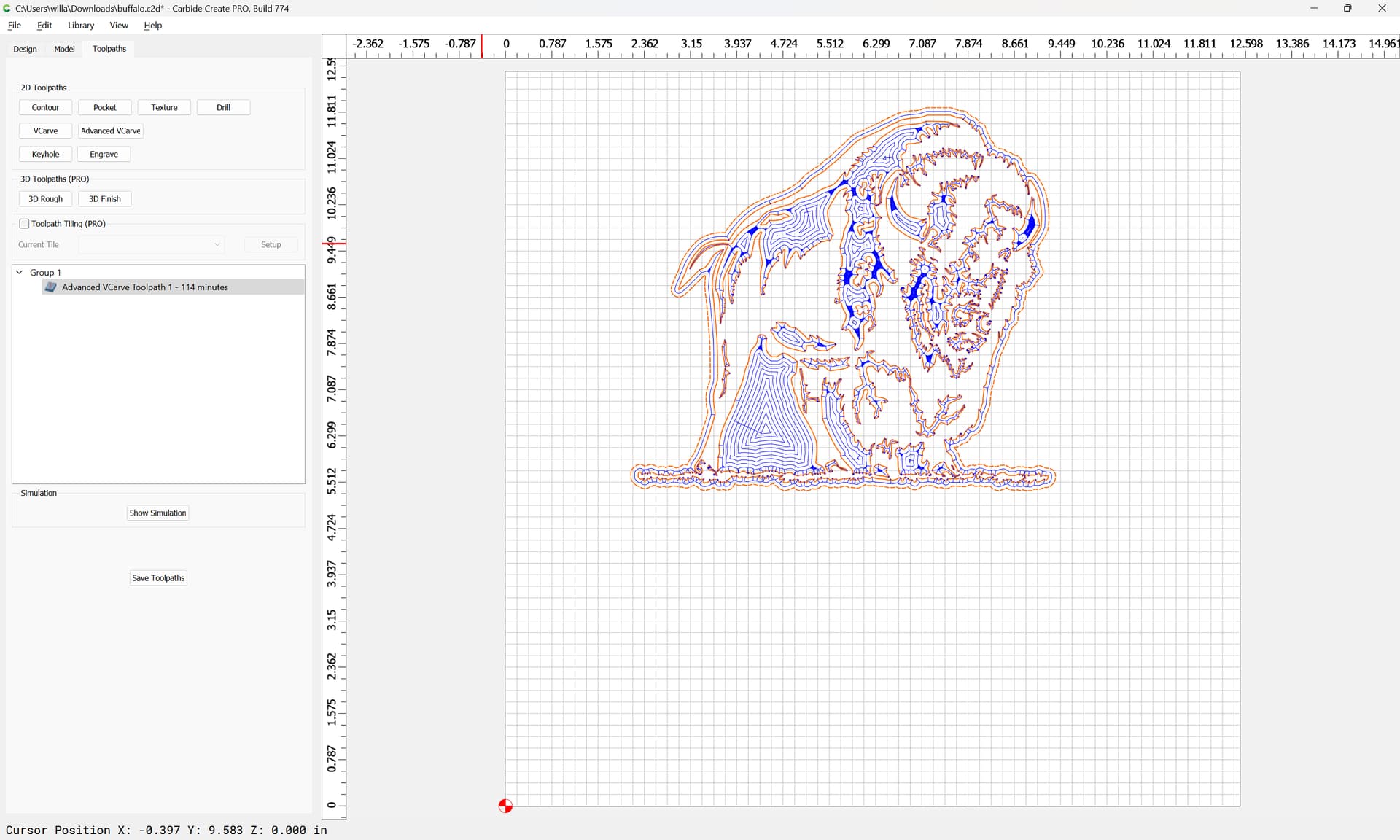Minimize the Carbide Create window
This screenshot has height=840, width=1400.
click(x=1314, y=8)
